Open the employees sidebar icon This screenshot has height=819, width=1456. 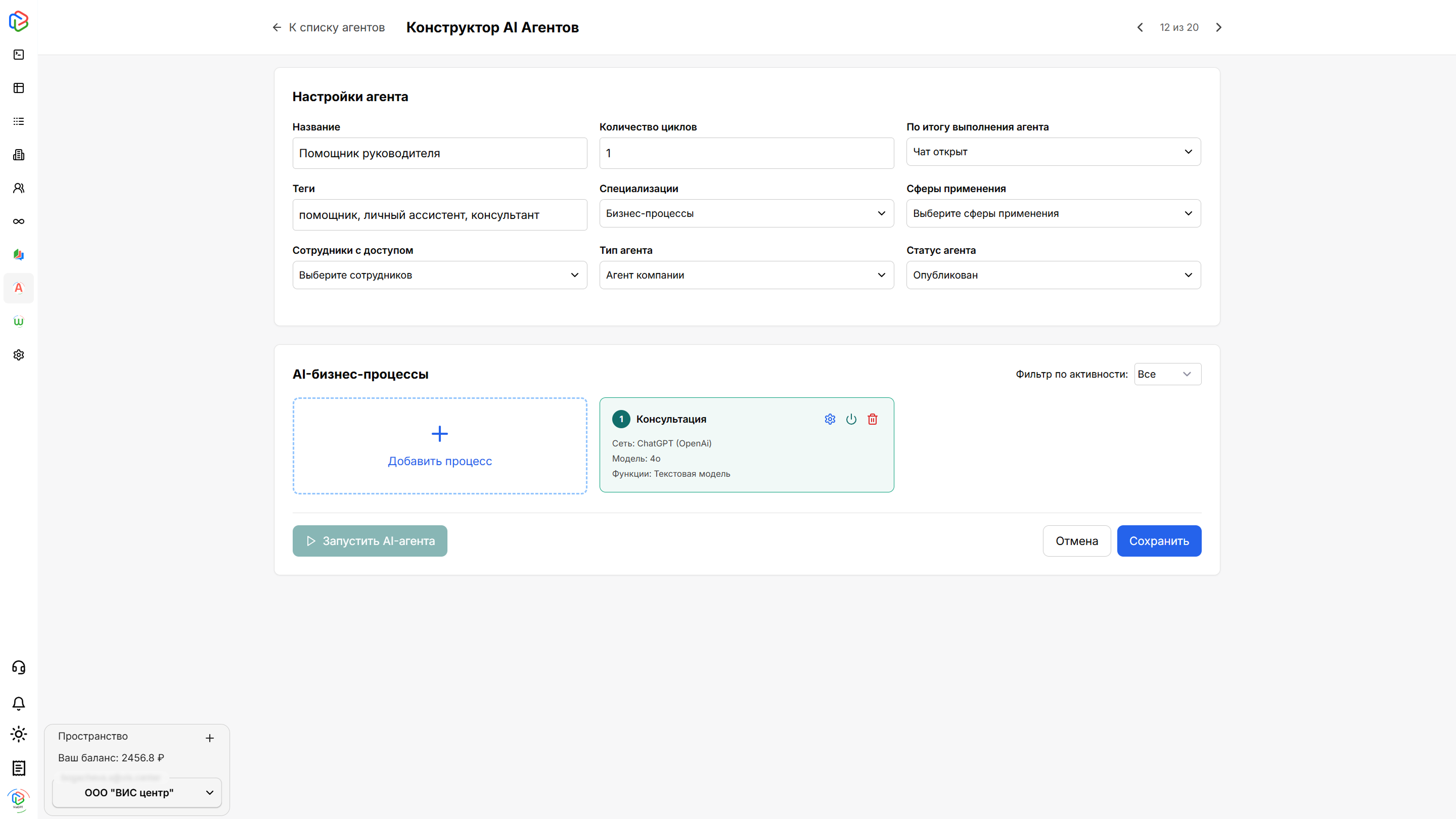[x=19, y=188]
